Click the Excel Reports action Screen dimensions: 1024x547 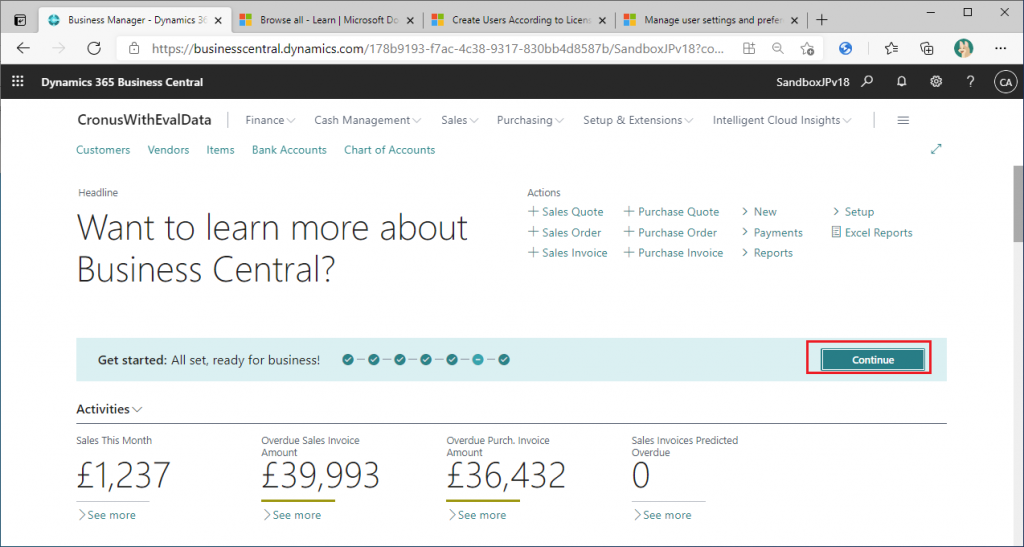point(872,232)
